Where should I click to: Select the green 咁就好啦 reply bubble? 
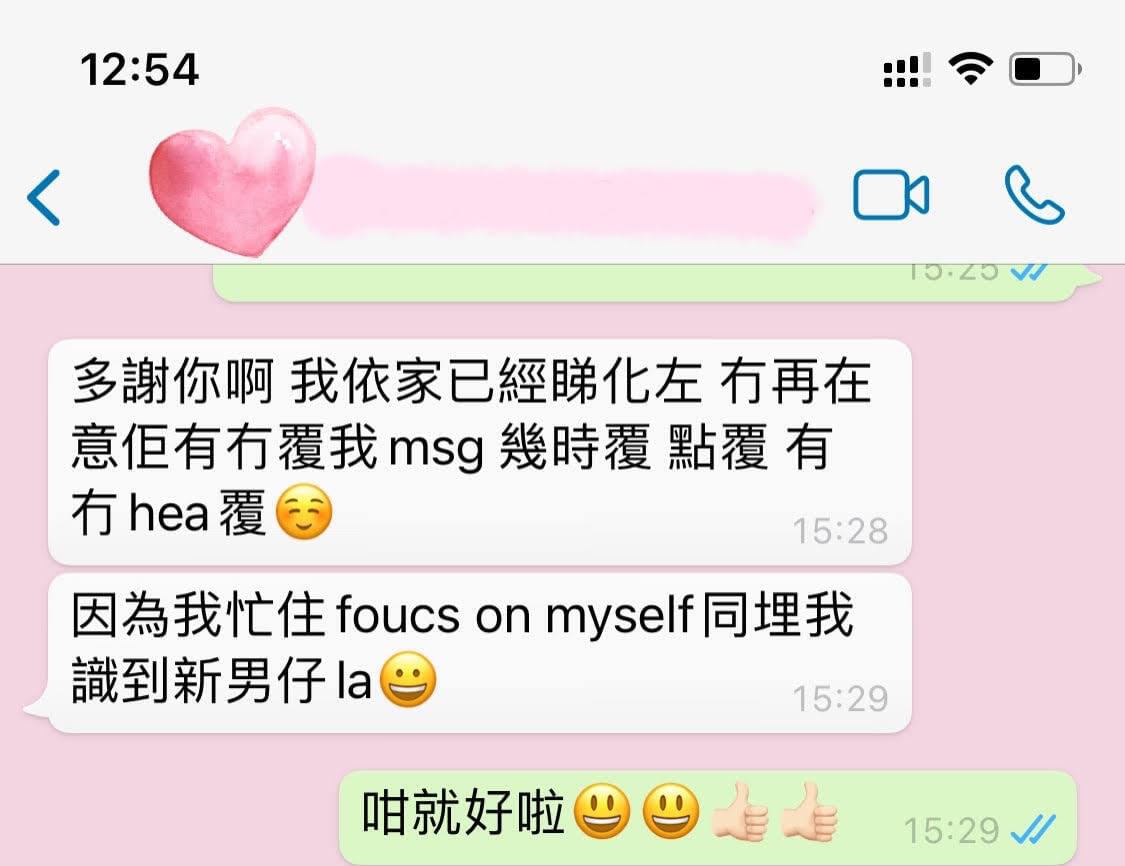coord(707,818)
